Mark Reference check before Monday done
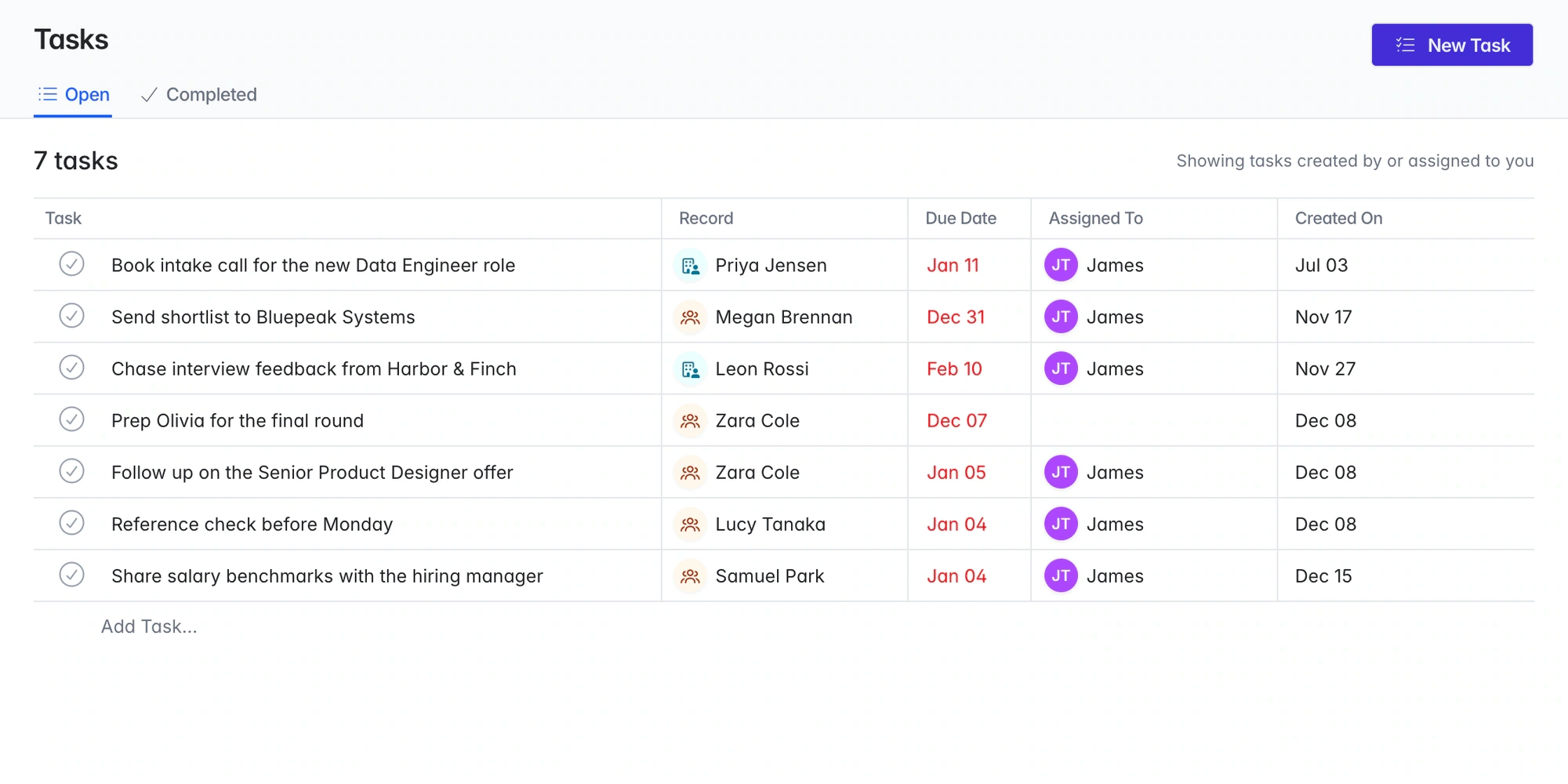 click(x=71, y=523)
